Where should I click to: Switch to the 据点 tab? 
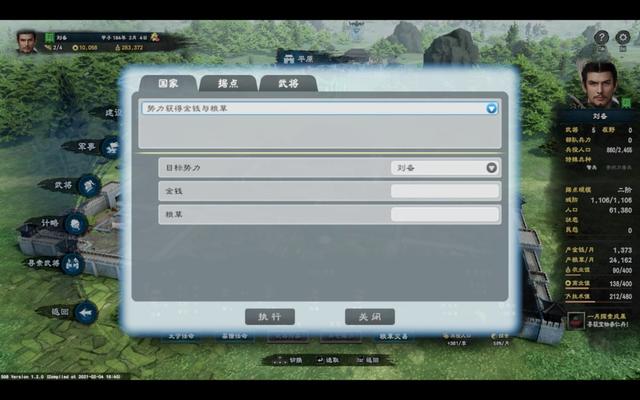tap(228, 83)
